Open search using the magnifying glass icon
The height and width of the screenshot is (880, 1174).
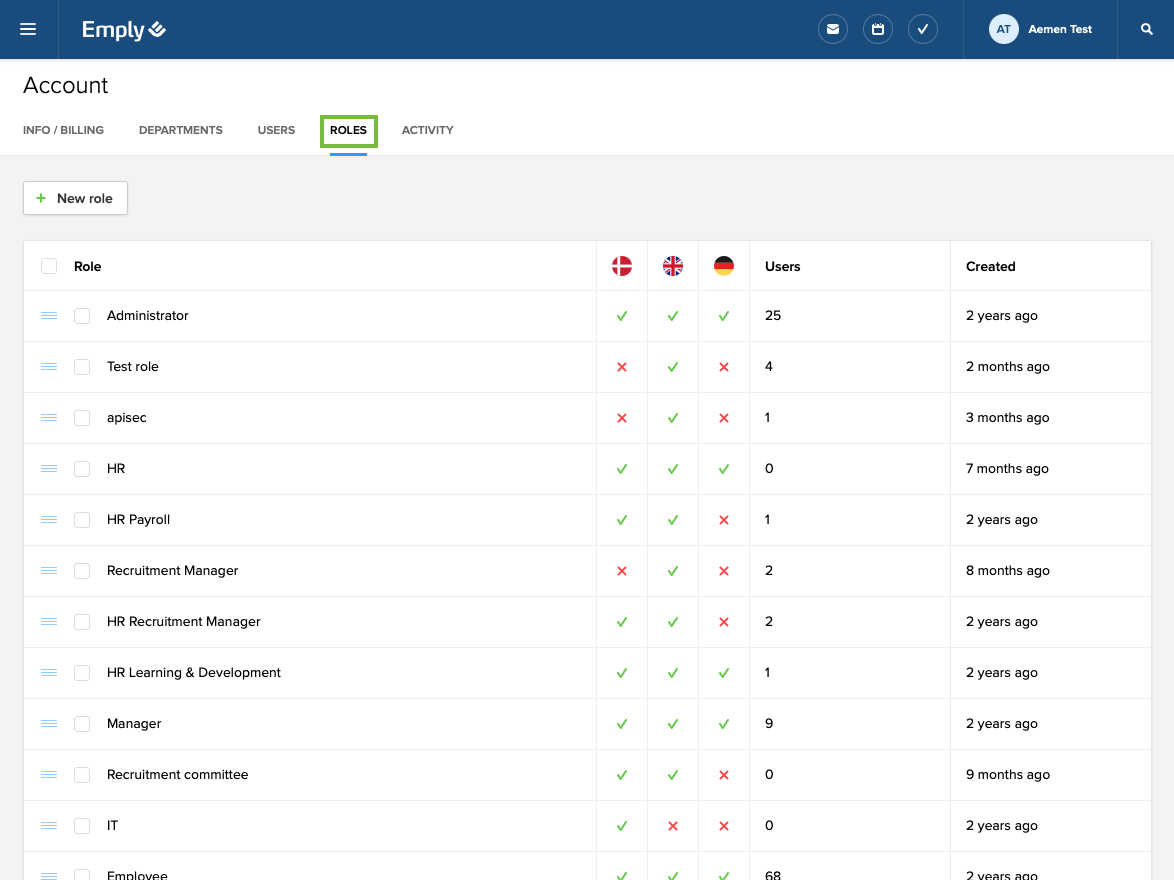1146,29
